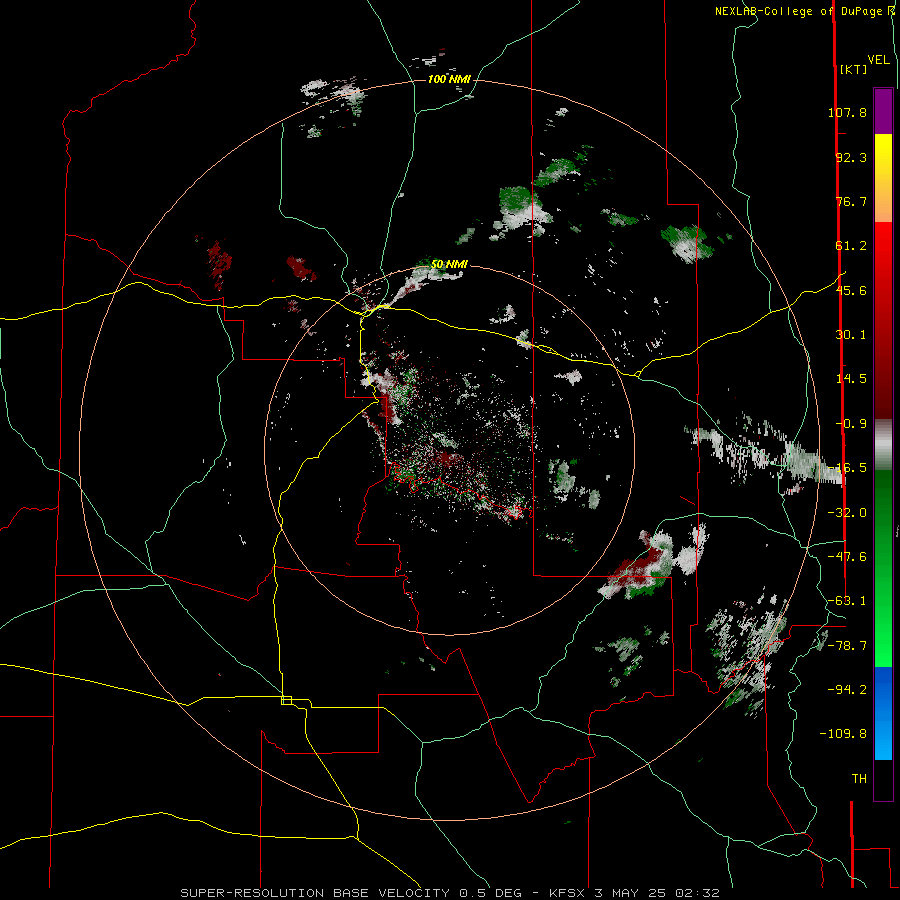This screenshot has width=900, height=900.
Task: Click the 02:32 timestamp in caption
Action: (698, 893)
